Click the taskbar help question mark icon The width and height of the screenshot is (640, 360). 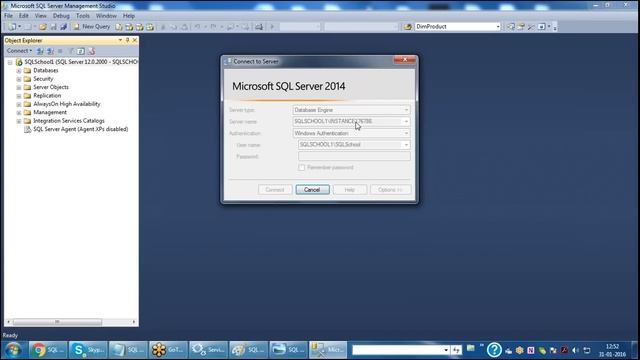[x=494, y=350]
